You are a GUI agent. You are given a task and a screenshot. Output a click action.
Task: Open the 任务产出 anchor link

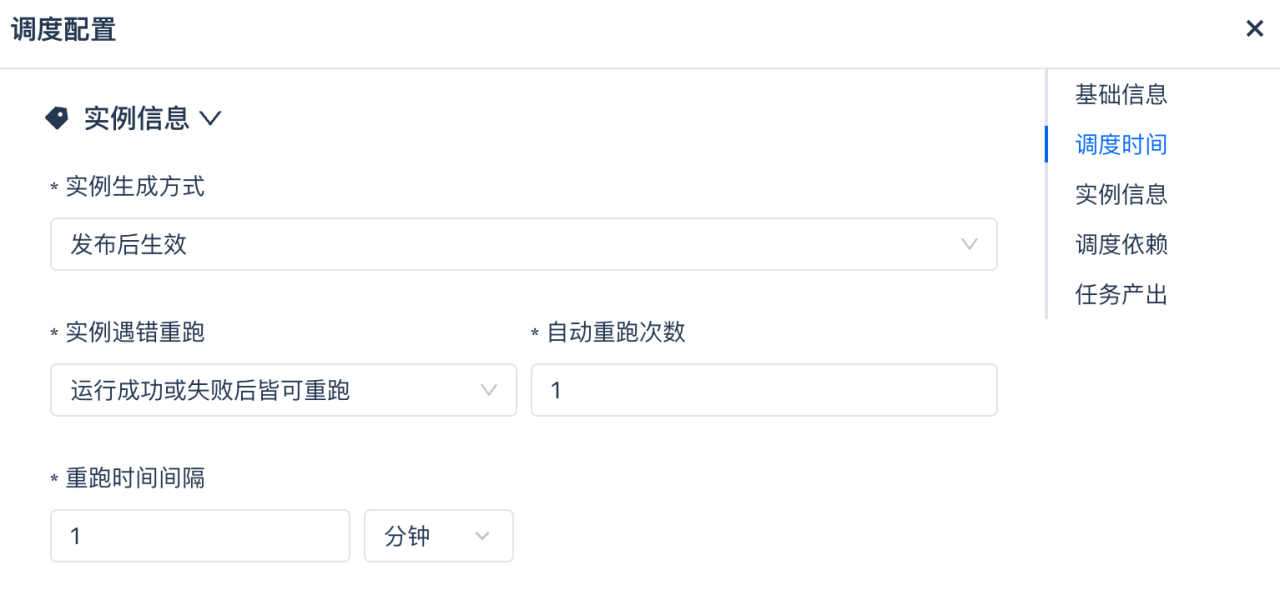click(x=1121, y=295)
